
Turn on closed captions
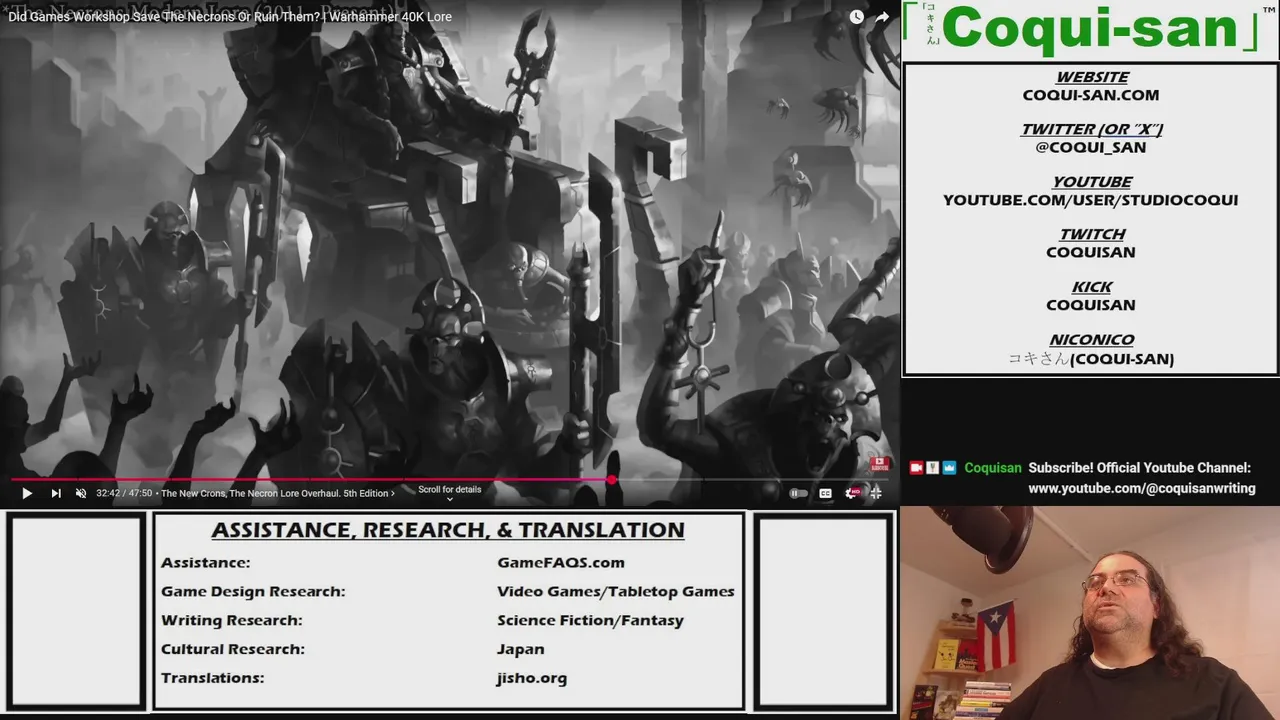tap(825, 493)
